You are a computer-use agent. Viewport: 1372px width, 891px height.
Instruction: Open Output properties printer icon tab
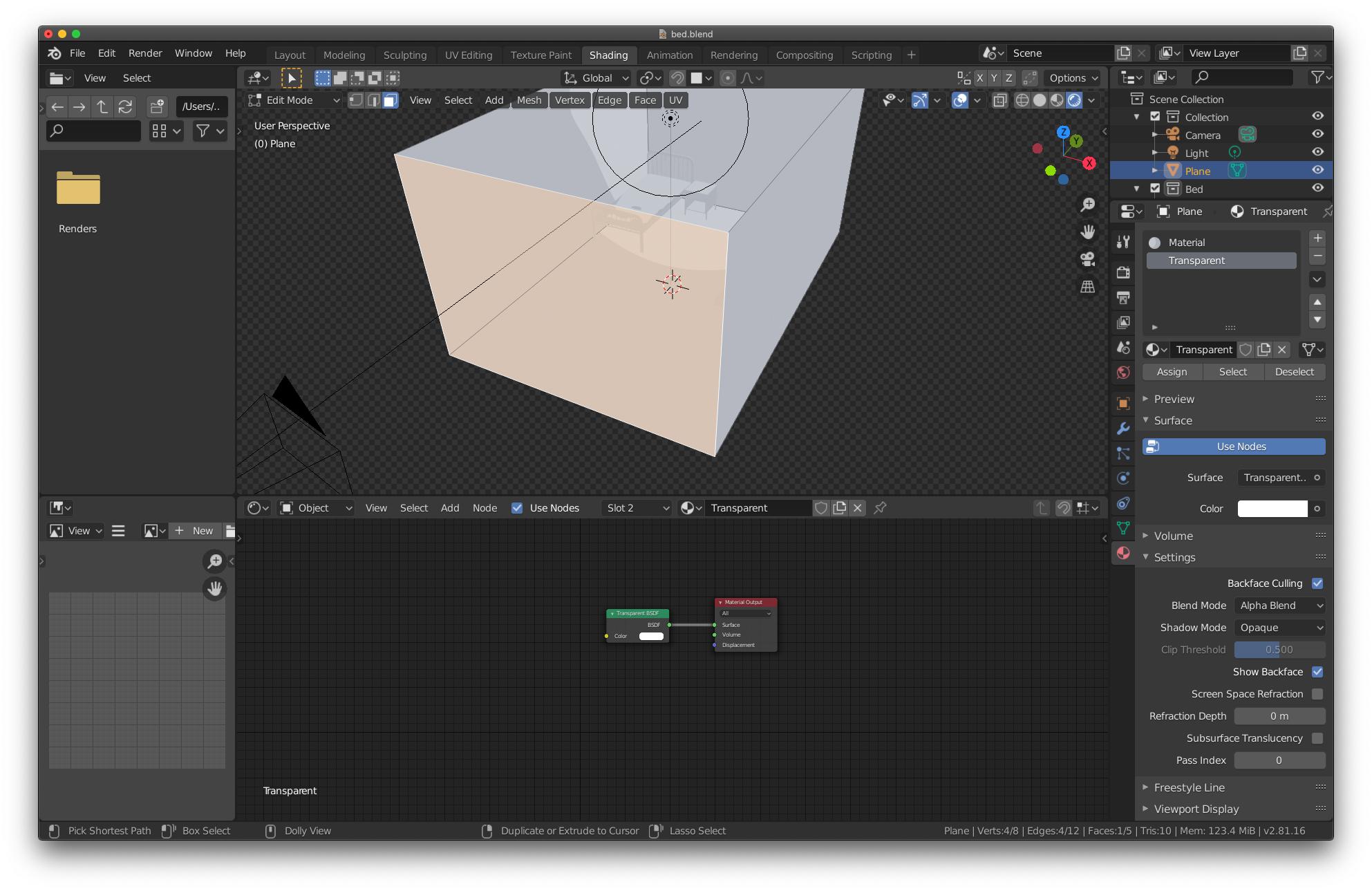point(1123,297)
